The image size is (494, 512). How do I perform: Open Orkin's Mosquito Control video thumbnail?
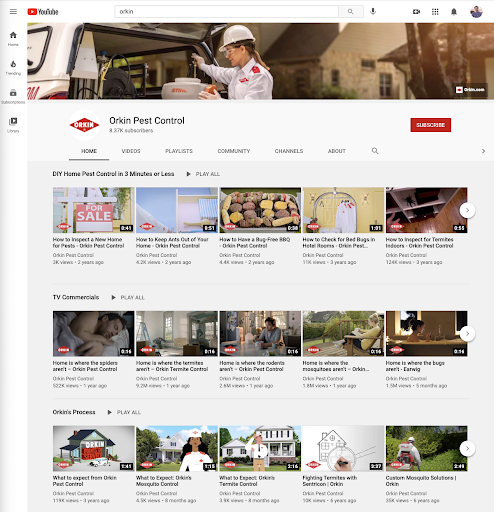pyautogui.click(x=177, y=448)
